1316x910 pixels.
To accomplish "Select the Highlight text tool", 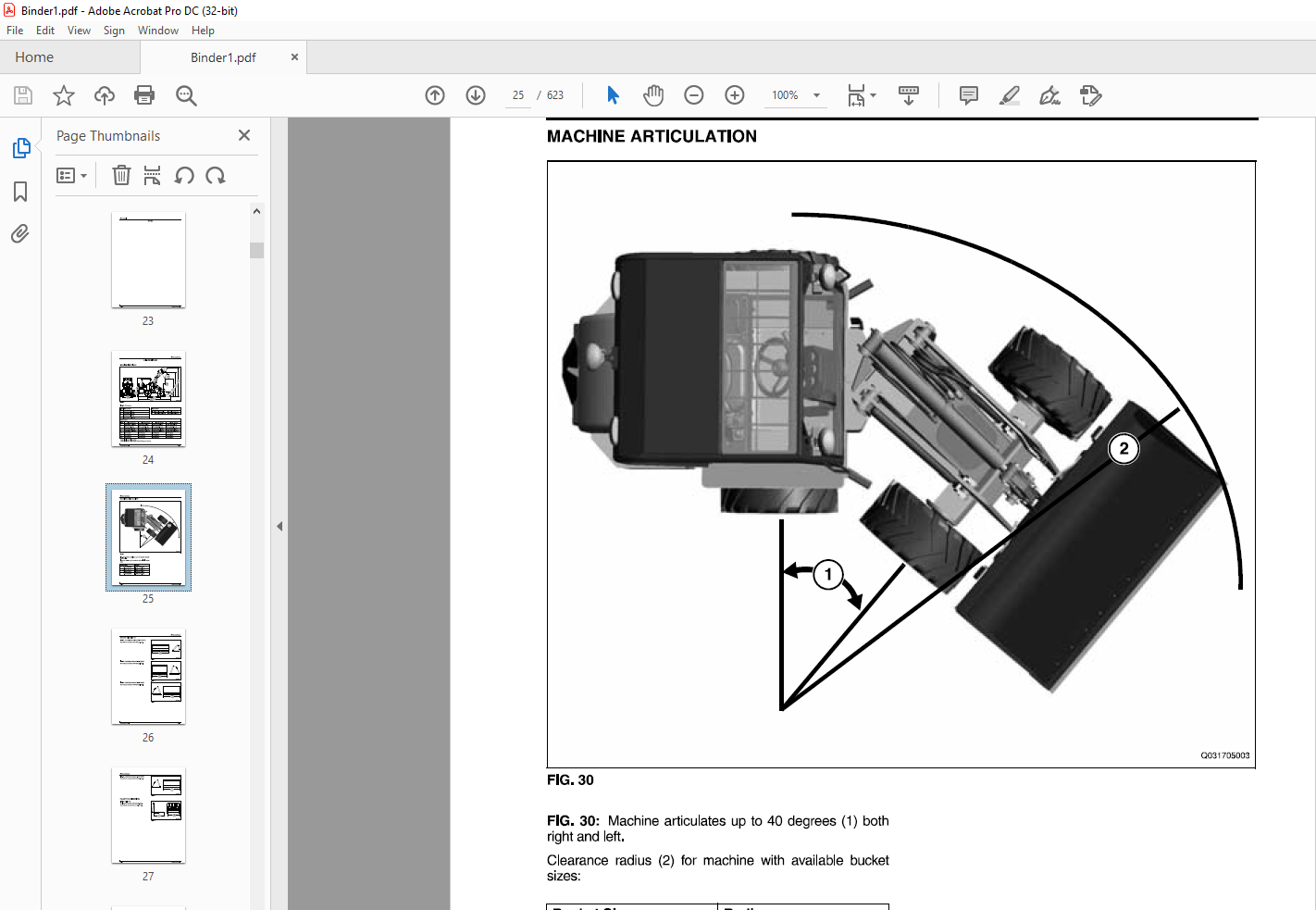I will pos(1010,95).
